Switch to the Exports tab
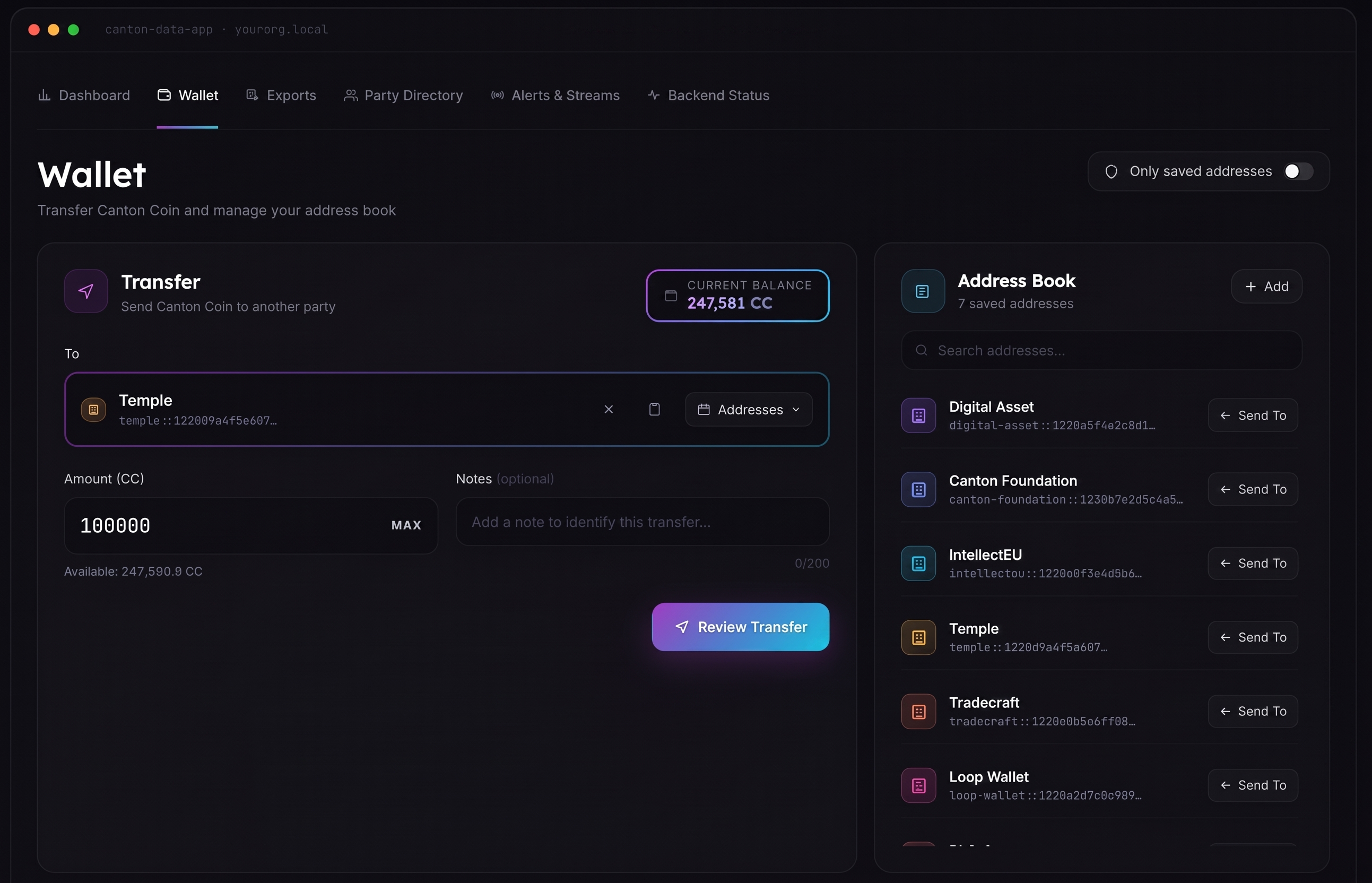The width and height of the screenshot is (1372, 883). 281,95
